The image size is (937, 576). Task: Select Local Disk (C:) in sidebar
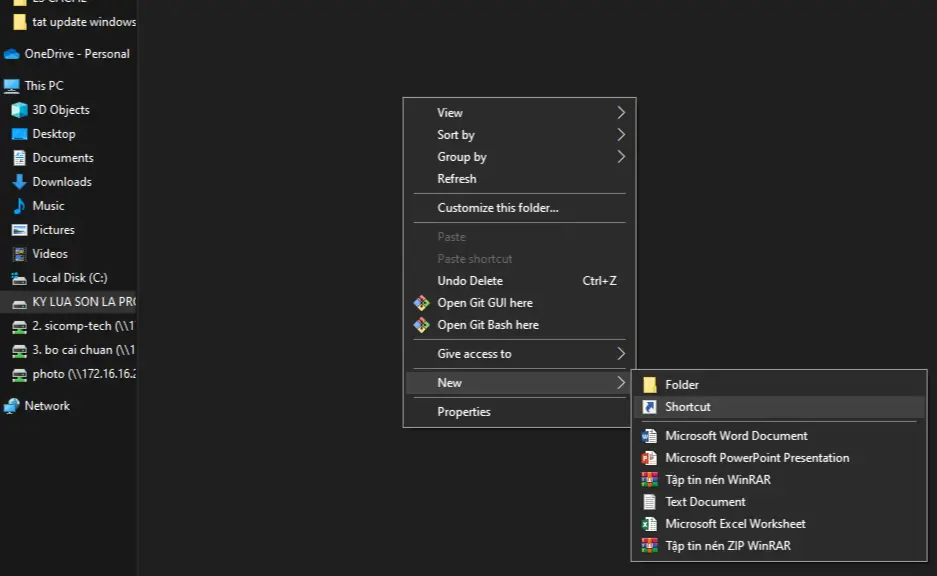pos(69,278)
